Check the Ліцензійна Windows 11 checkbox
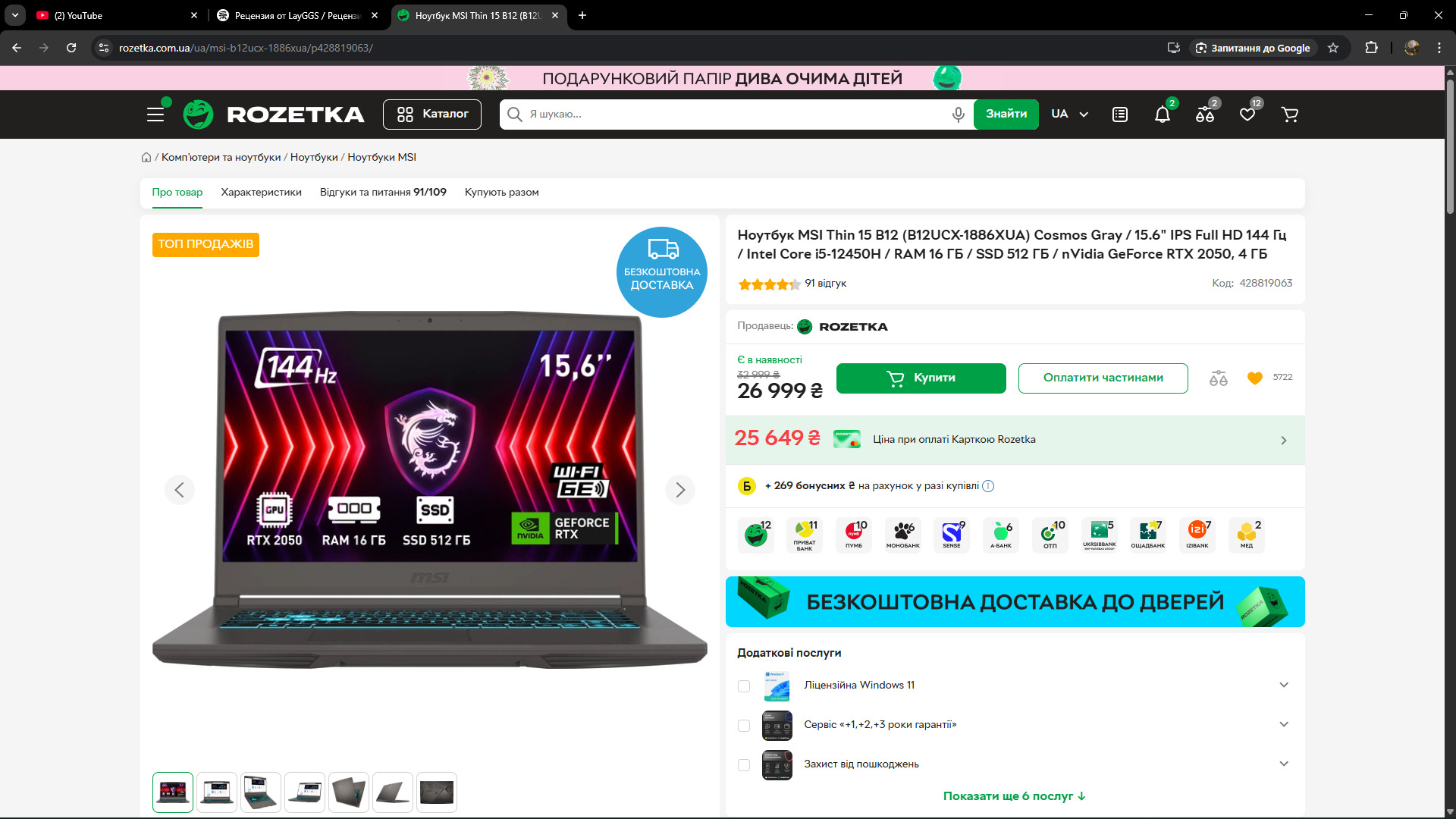 tap(744, 686)
